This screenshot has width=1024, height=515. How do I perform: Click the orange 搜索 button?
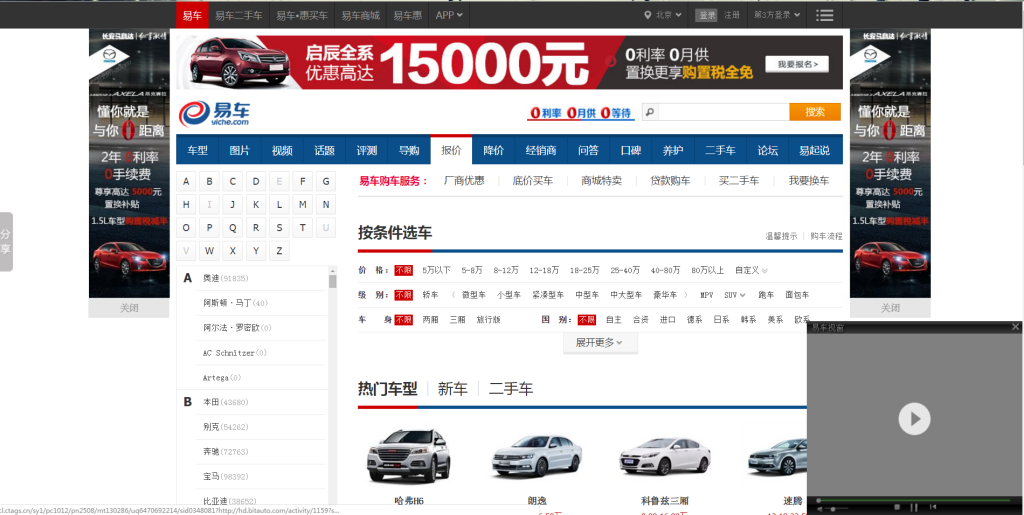coord(815,112)
